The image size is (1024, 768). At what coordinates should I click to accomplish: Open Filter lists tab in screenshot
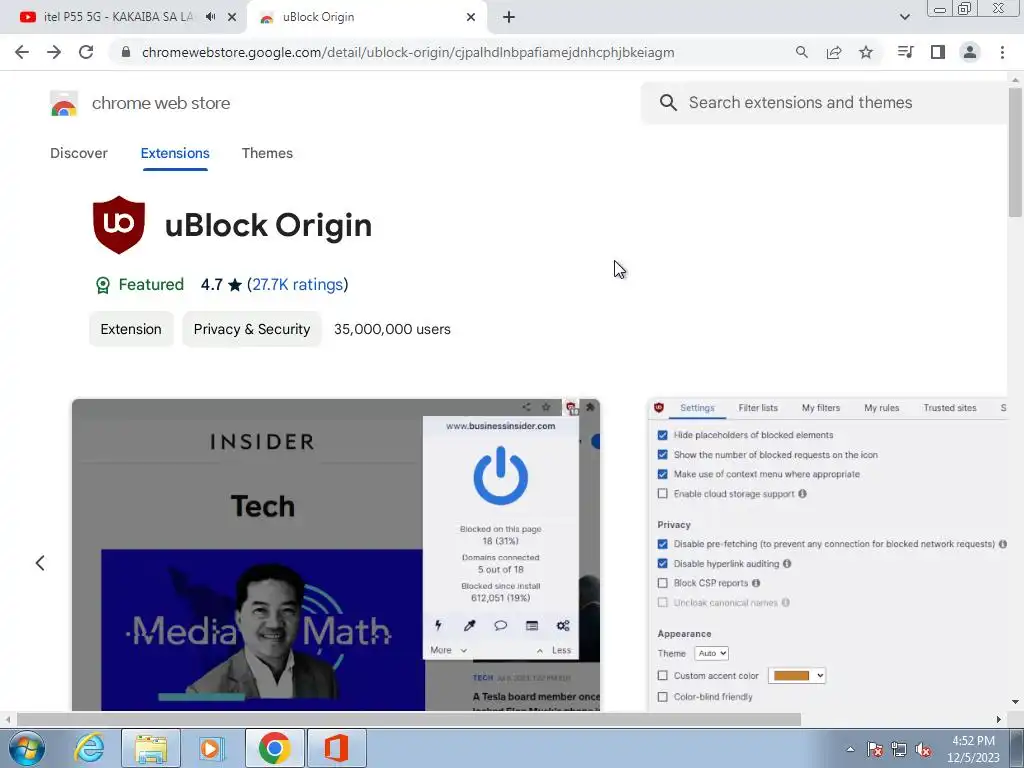[x=758, y=408]
